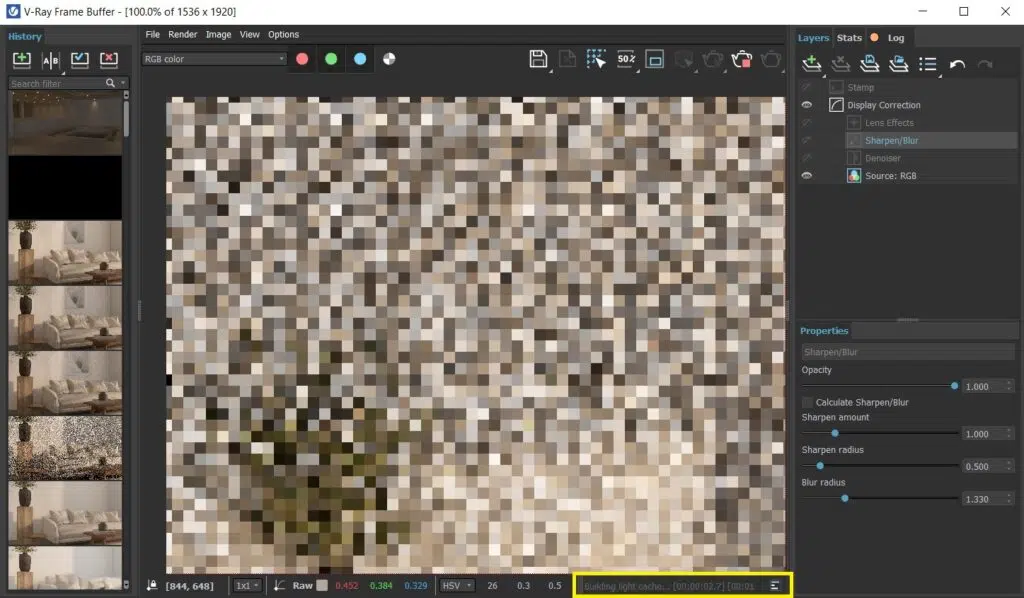Enable Calculate Sharpen/Blur checkbox

point(807,402)
